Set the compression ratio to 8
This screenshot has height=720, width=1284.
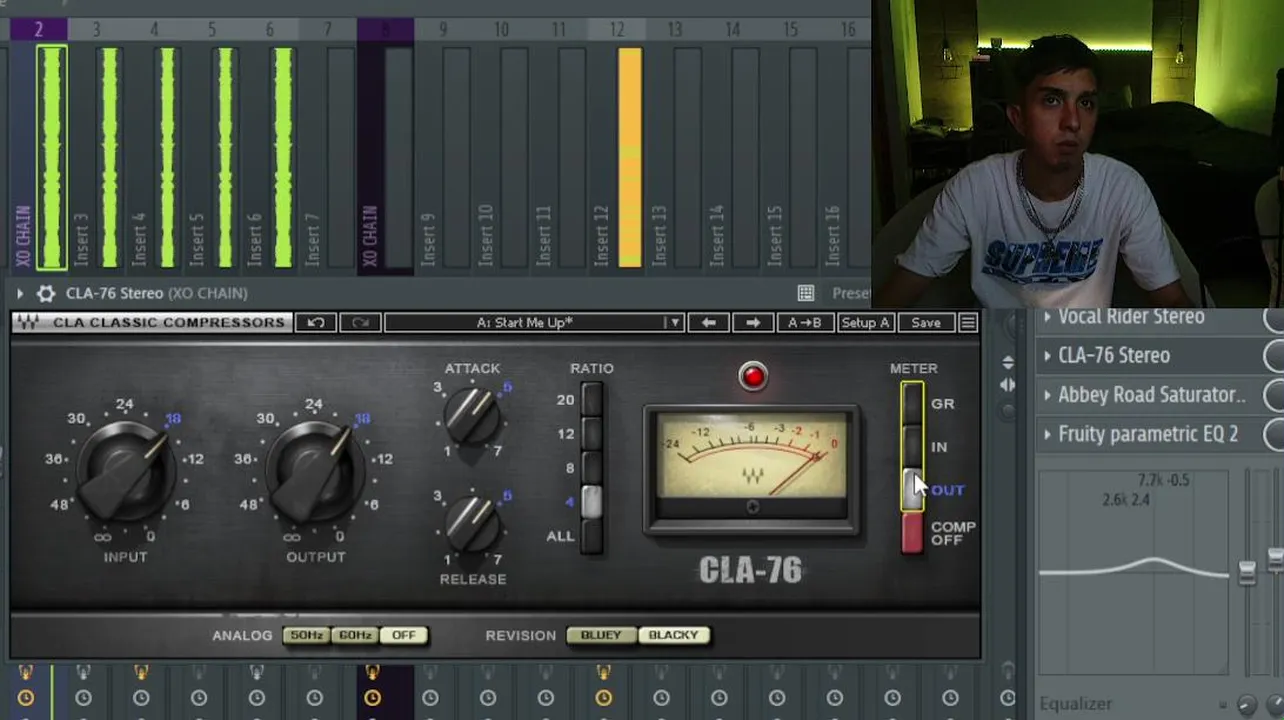point(592,468)
